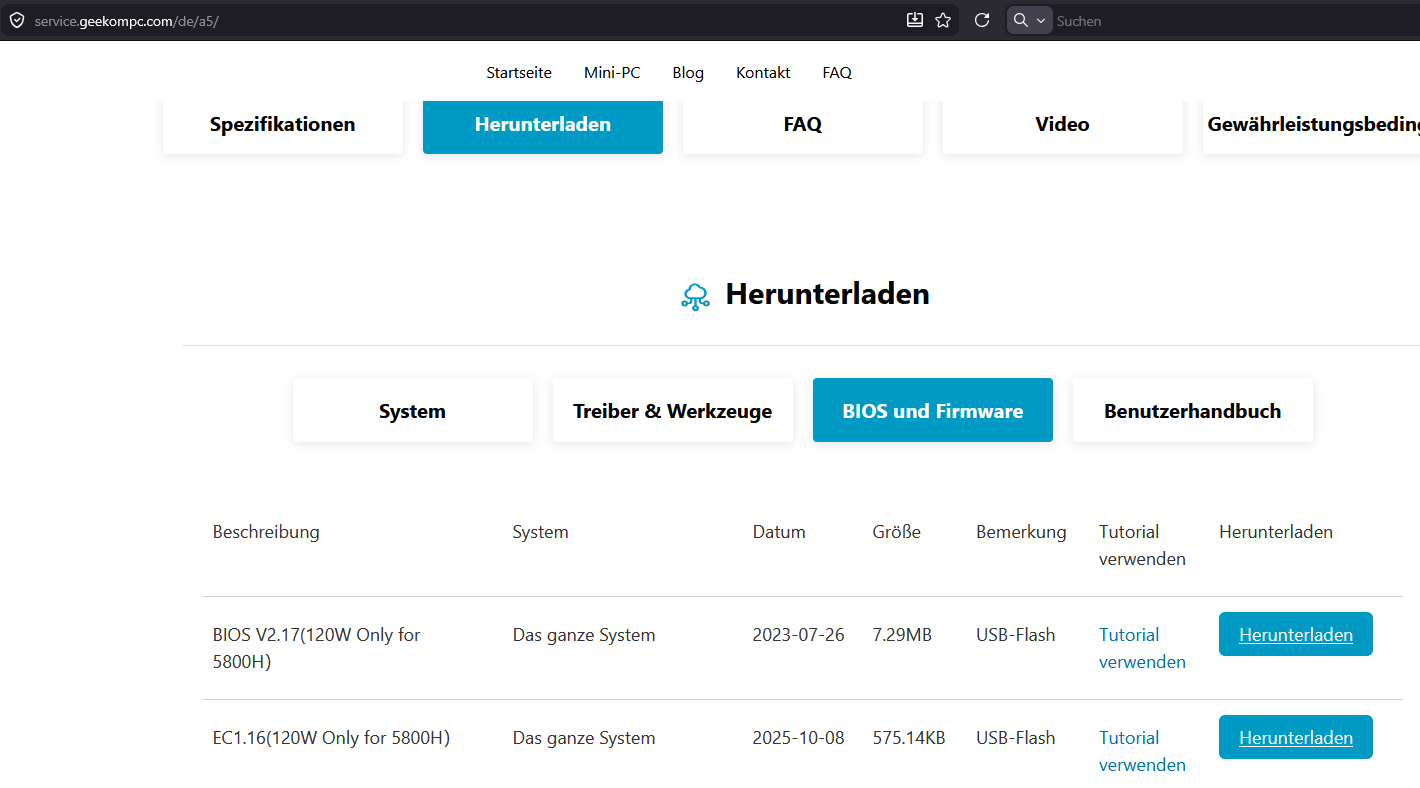Click the EC1.16(120W Only for 5800H) description
Image resolution: width=1420 pixels, height=788 pixels.
tap(331, 738)
